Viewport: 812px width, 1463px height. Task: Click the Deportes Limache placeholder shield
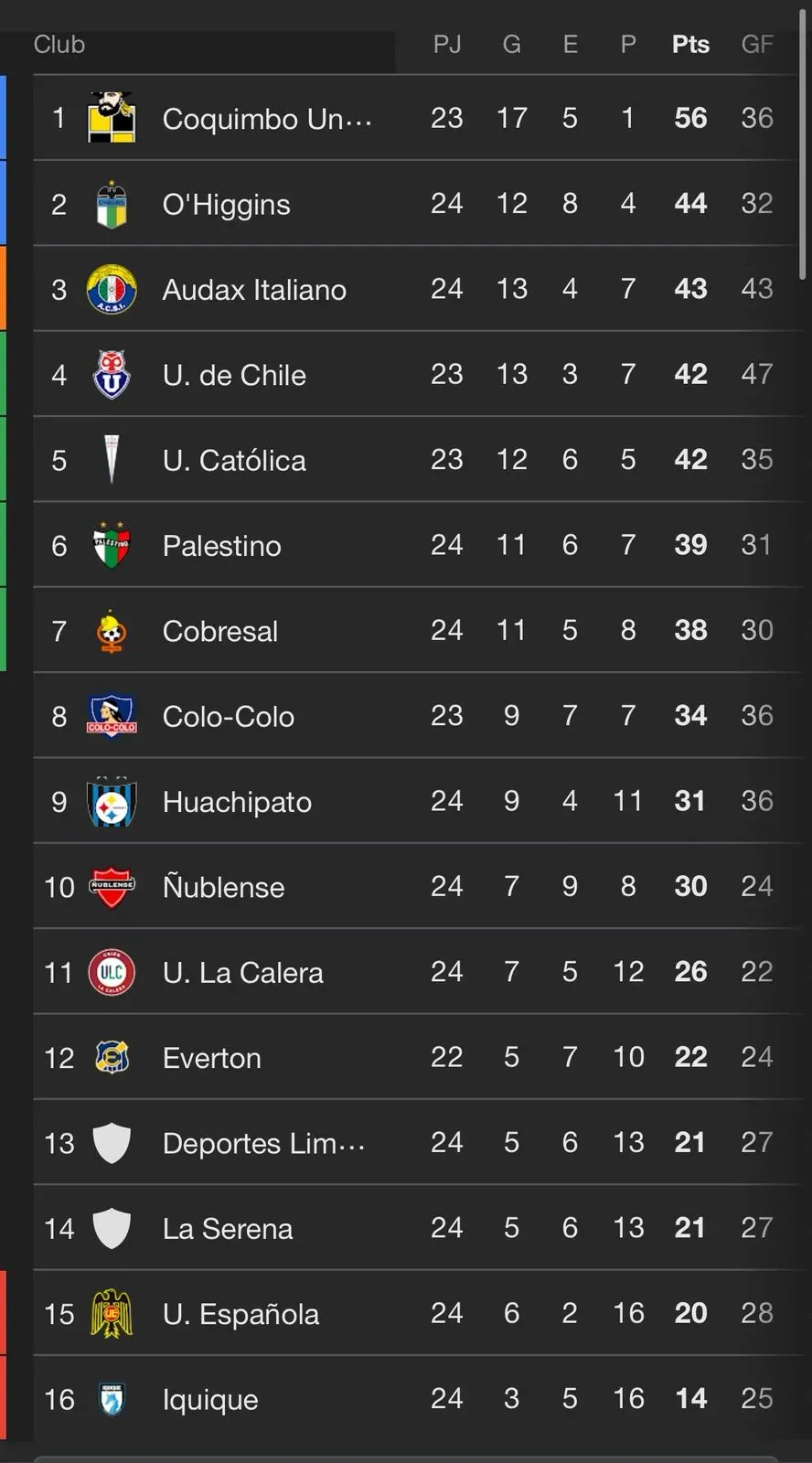pyautogui.click(x=112, y=1143)
